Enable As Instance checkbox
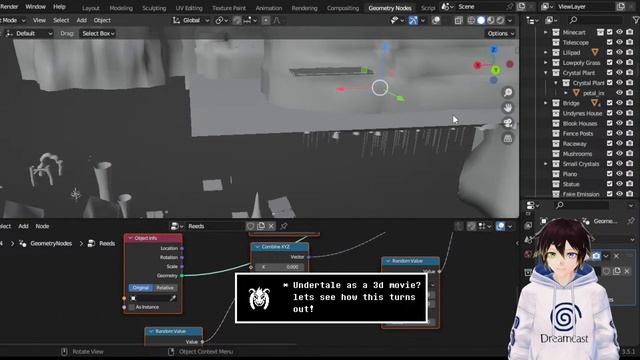 (x=132, y=307)
